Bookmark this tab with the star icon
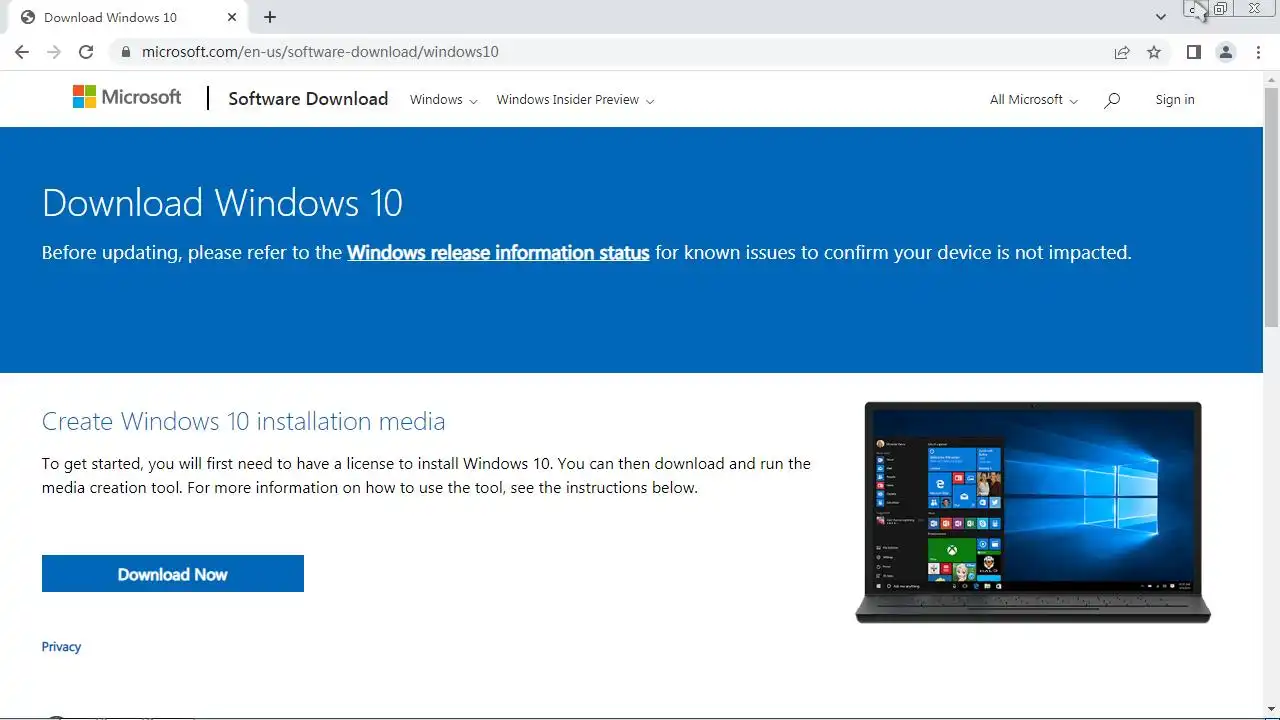This screenshot has height=720, width=1280. [1154, 52]
